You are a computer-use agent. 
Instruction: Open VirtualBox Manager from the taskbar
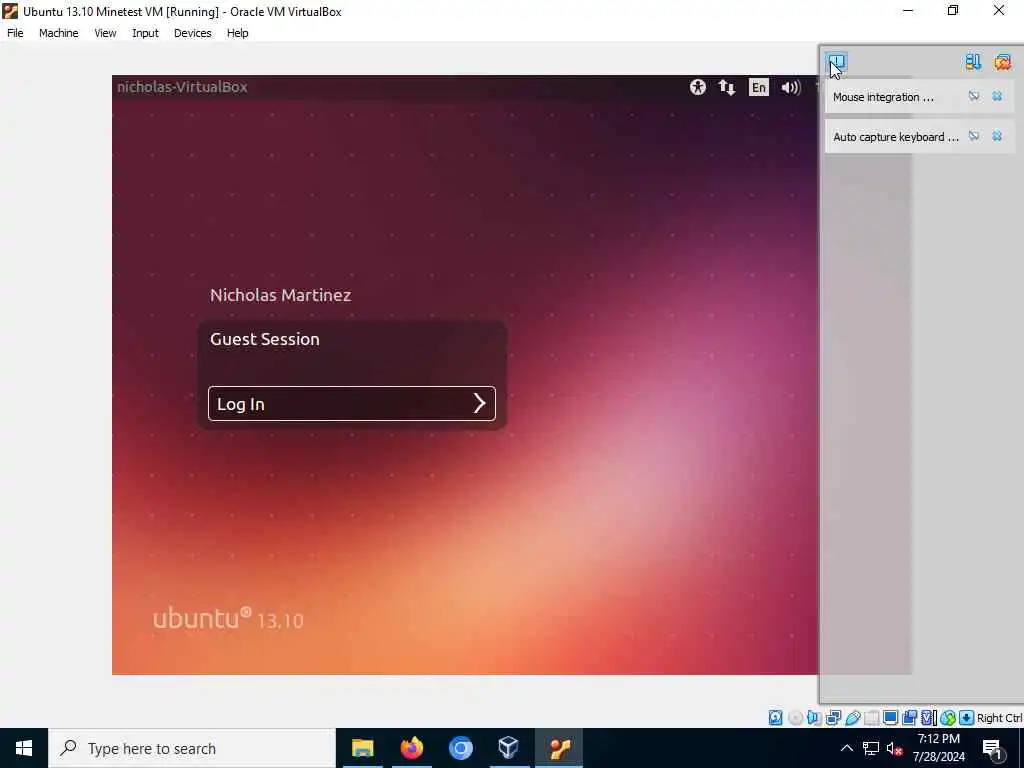tap(509, 748)
